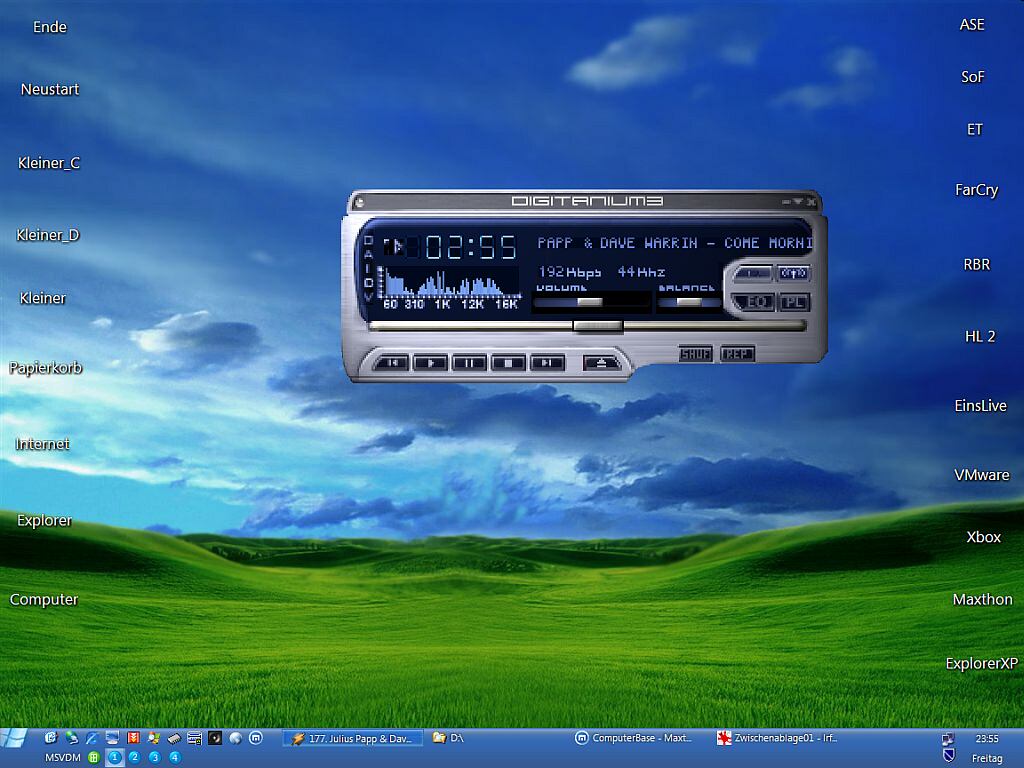1024x768 pixels.
Task: Open the Ende desktop shortcut
Action: (x=50, y=27)
